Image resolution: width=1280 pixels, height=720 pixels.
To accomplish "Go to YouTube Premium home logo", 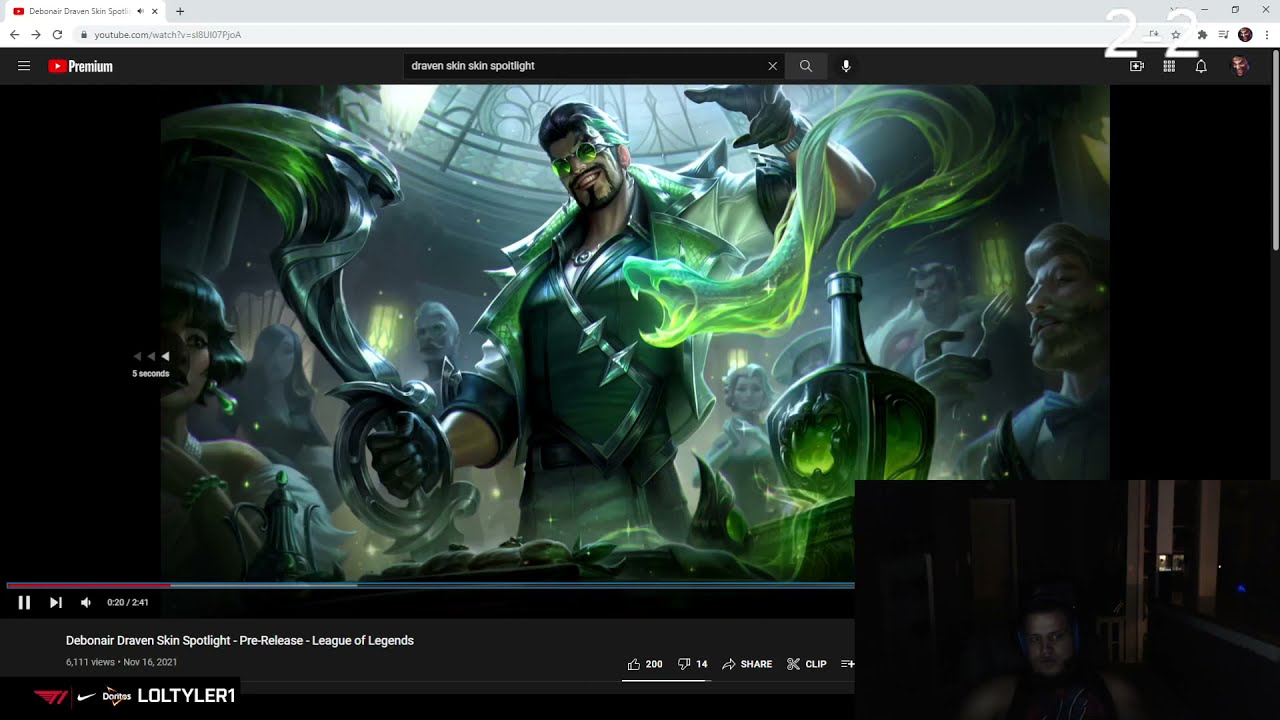I will tap(80, 66).
